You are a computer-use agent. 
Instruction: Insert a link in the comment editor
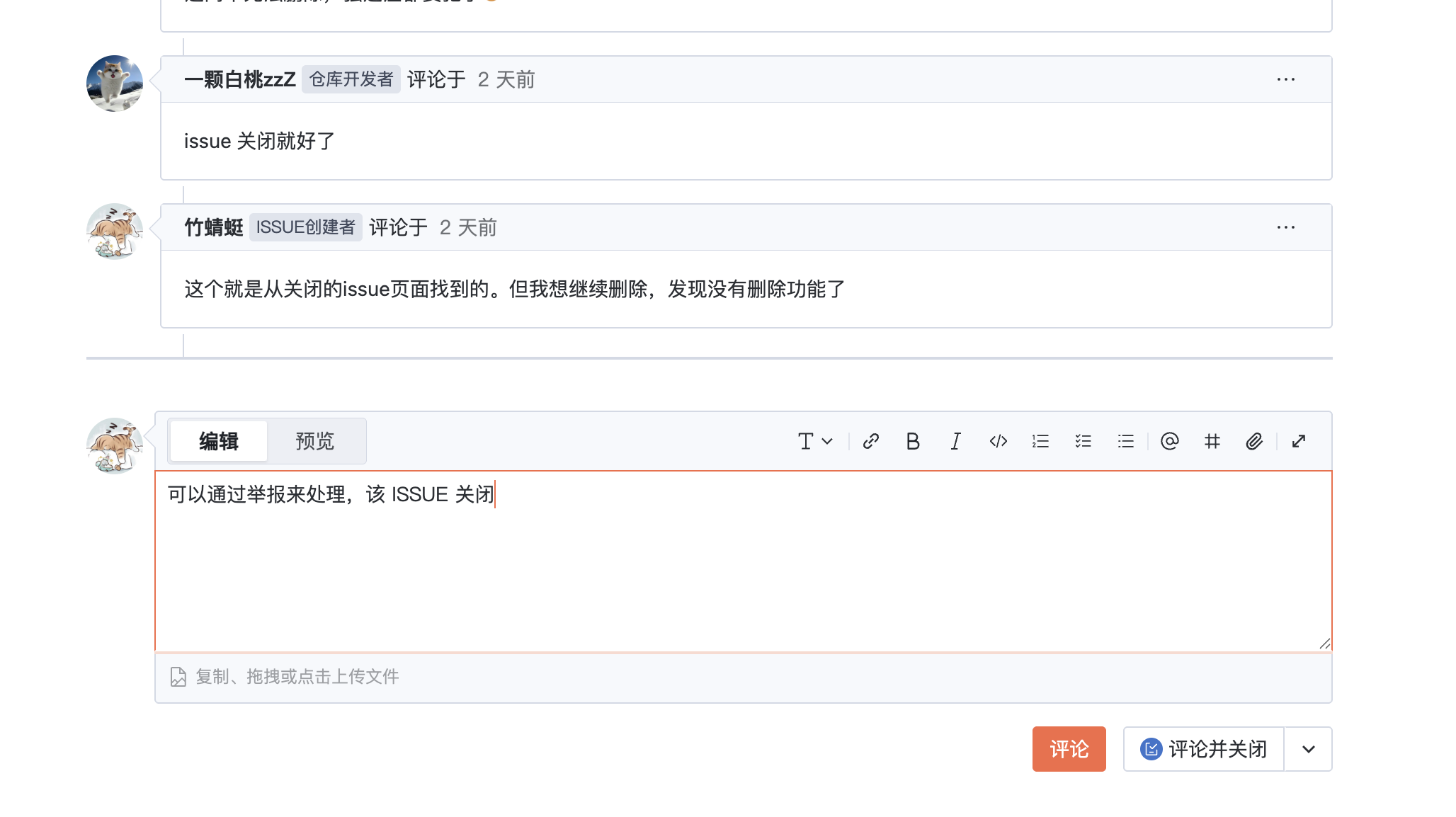871,441
